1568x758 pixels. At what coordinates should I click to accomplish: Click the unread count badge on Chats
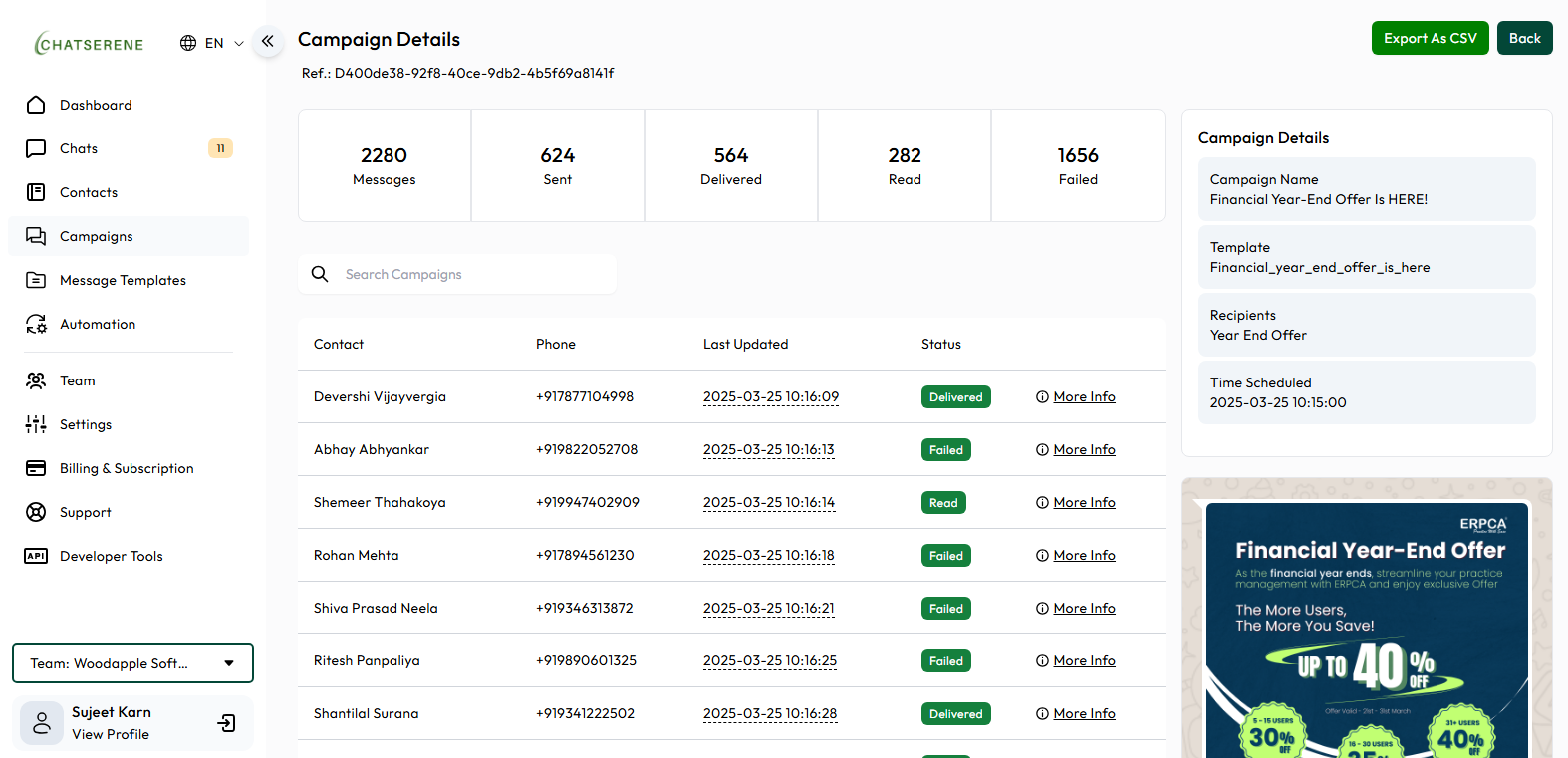tap(220, 148)
